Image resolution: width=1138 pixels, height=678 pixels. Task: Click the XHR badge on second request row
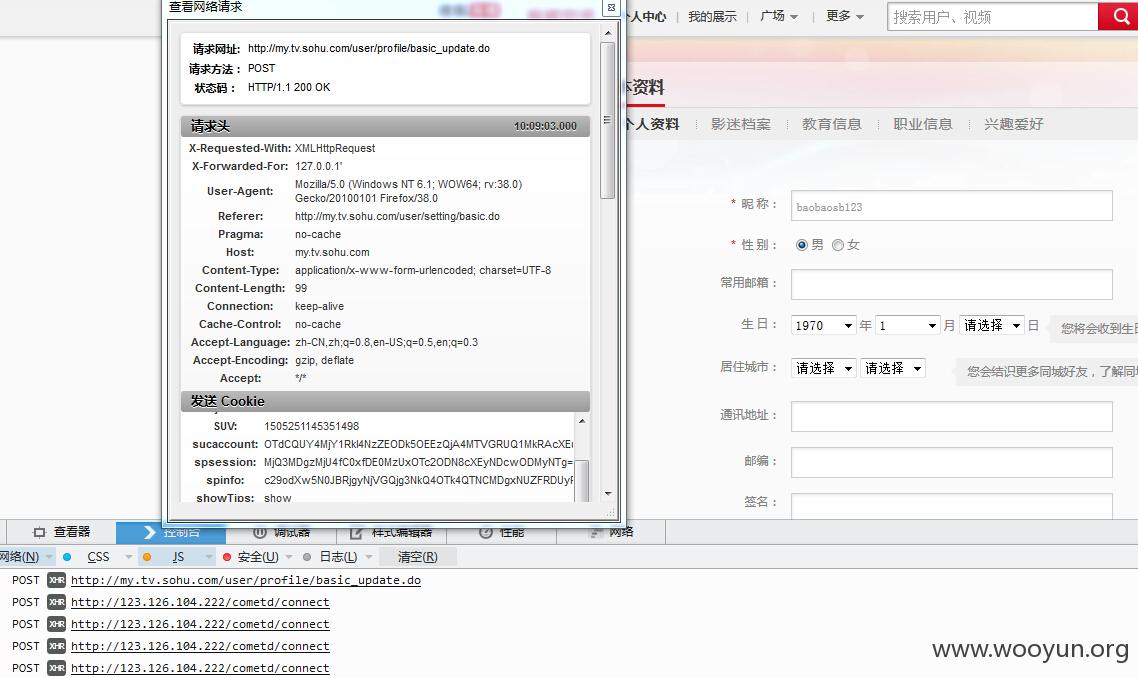(57, 602)
